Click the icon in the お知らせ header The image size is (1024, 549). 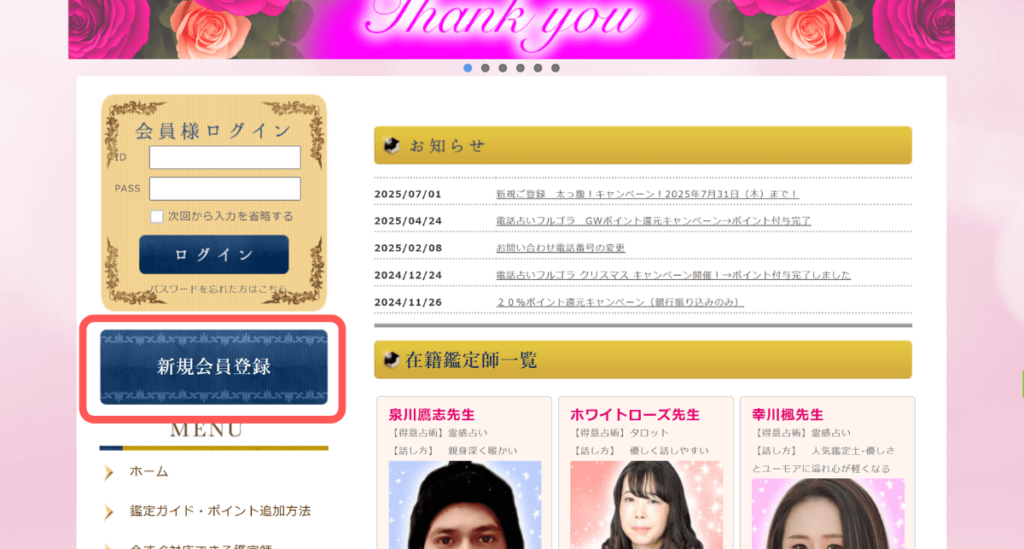pos(392,145)
